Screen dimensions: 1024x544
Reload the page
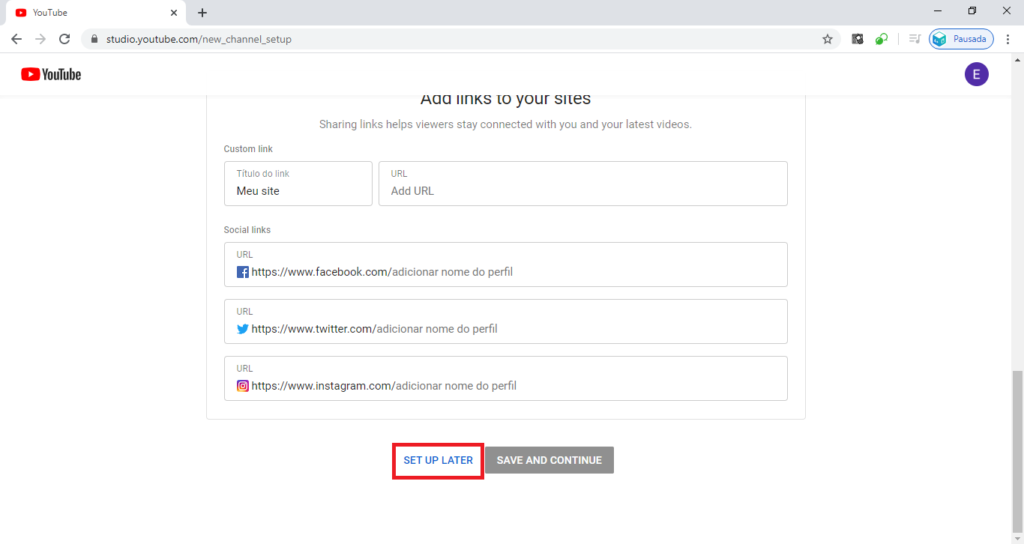coord(64,39)
